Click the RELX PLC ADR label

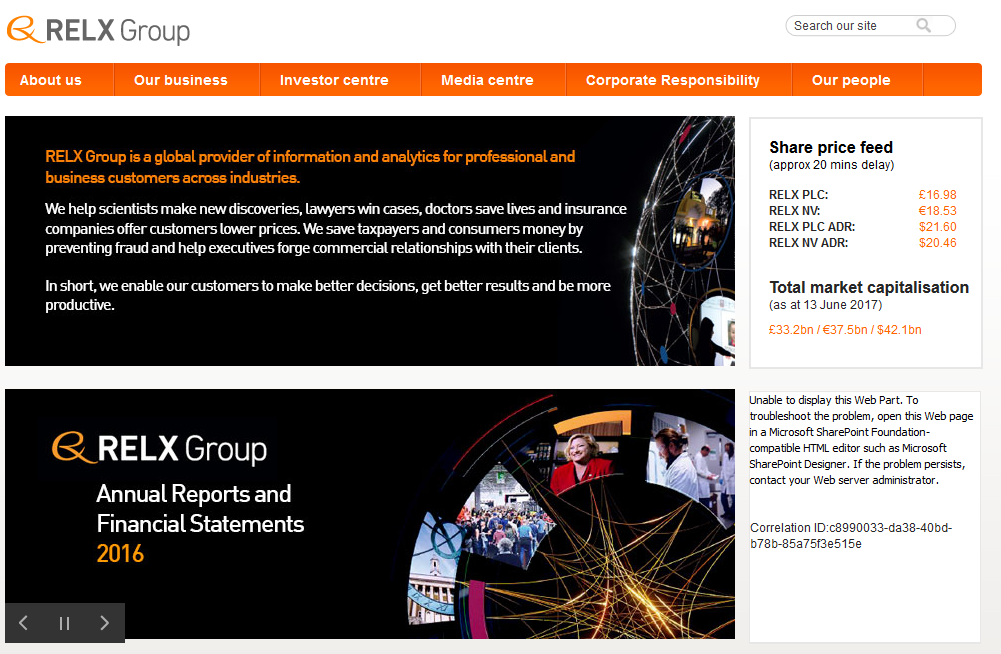(x=812, y=227)
